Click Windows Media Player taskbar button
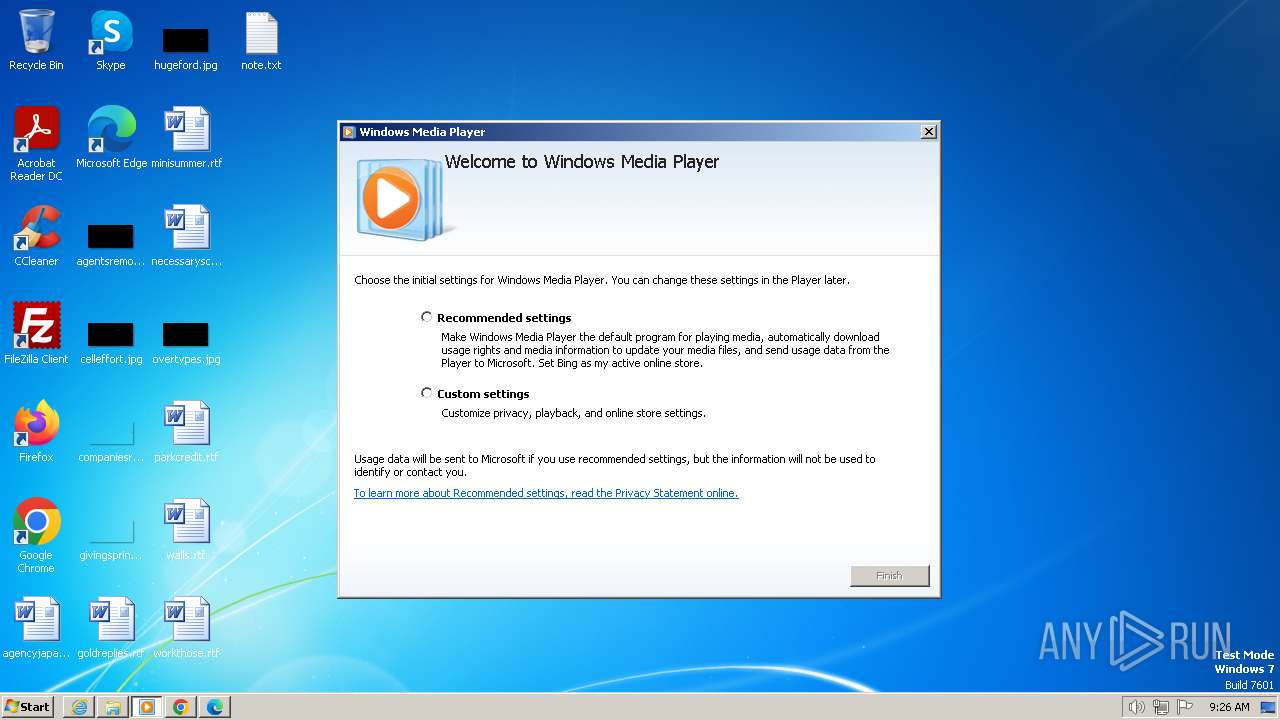The height and width of the screenshot is (720, 1280). coord(147,707)
